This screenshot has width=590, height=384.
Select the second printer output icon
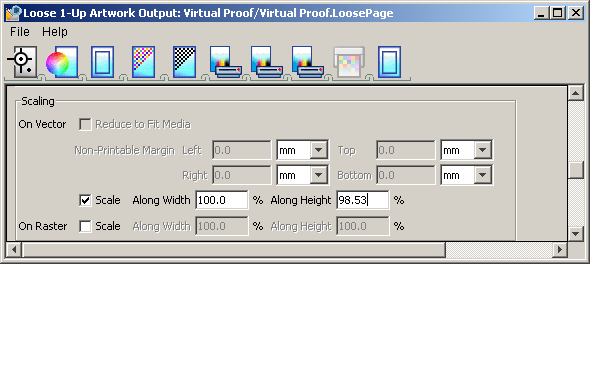click(266, 62)
